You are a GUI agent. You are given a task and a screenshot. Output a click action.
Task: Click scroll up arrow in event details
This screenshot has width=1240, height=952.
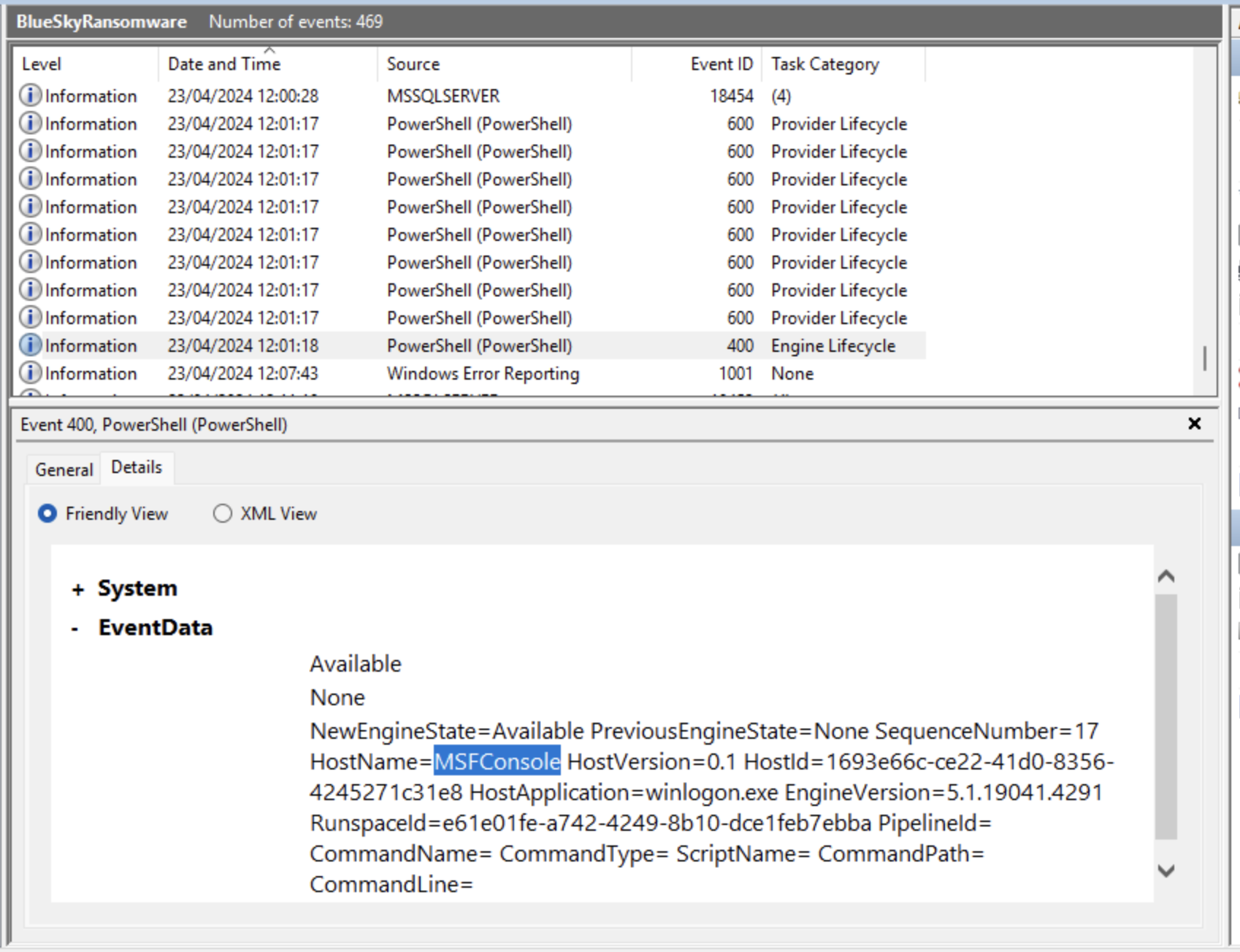point(1166,577)
